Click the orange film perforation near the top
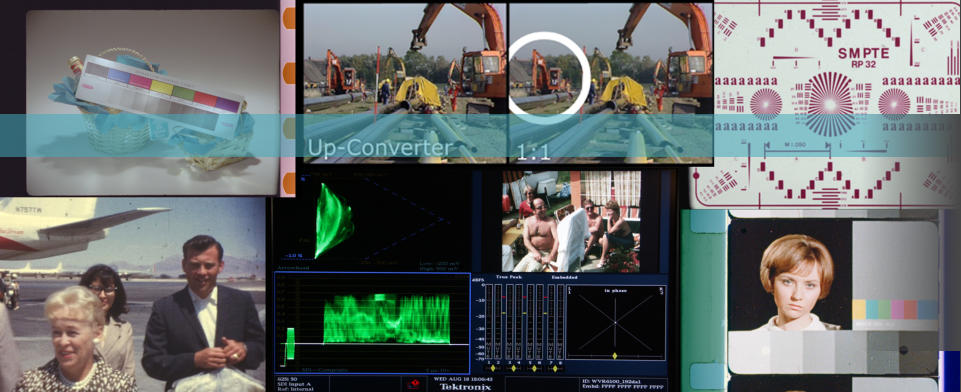Viewport: 961px width, 392px height. pos(289,18)
